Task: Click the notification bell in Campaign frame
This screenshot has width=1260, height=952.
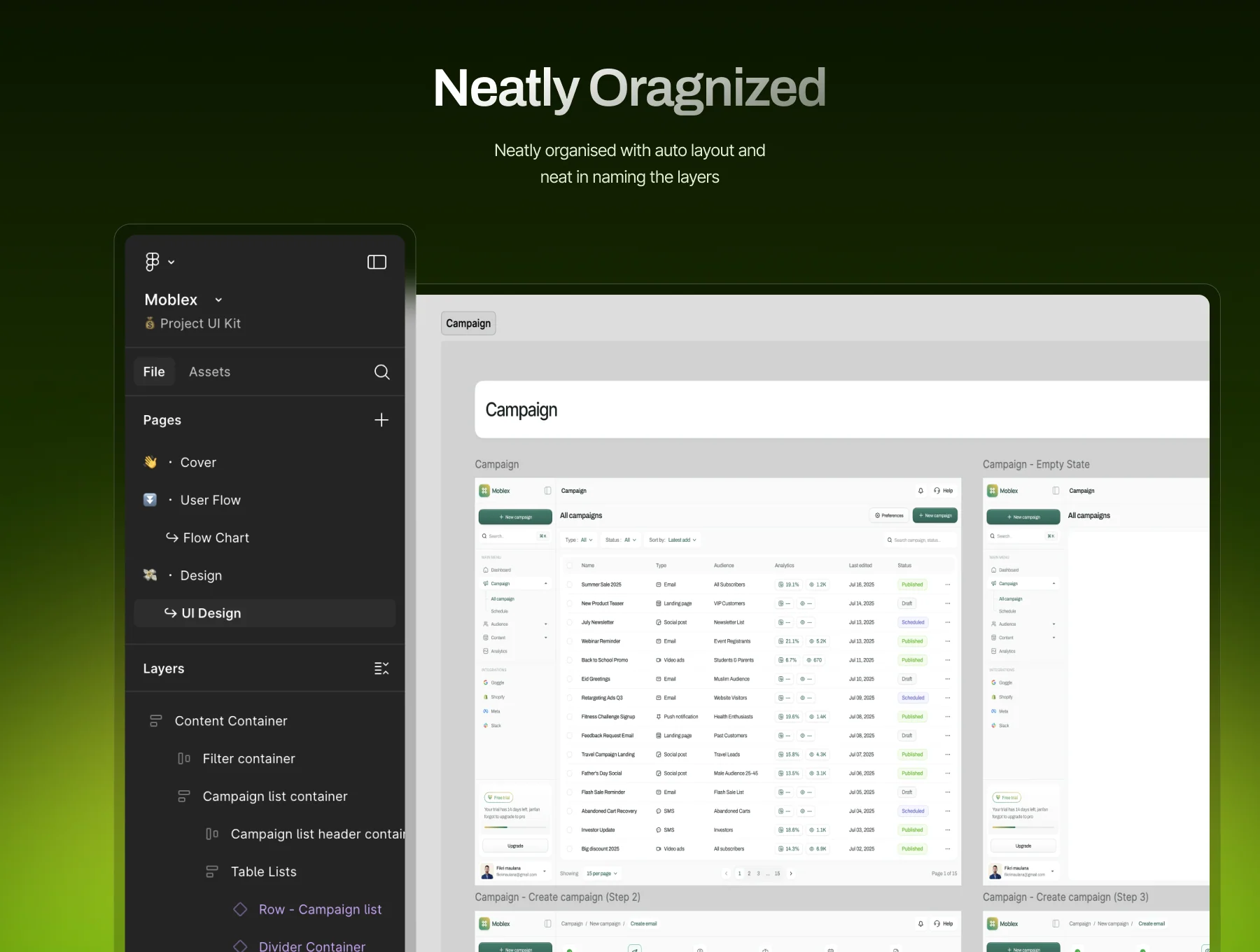Action: coord(920,491)
